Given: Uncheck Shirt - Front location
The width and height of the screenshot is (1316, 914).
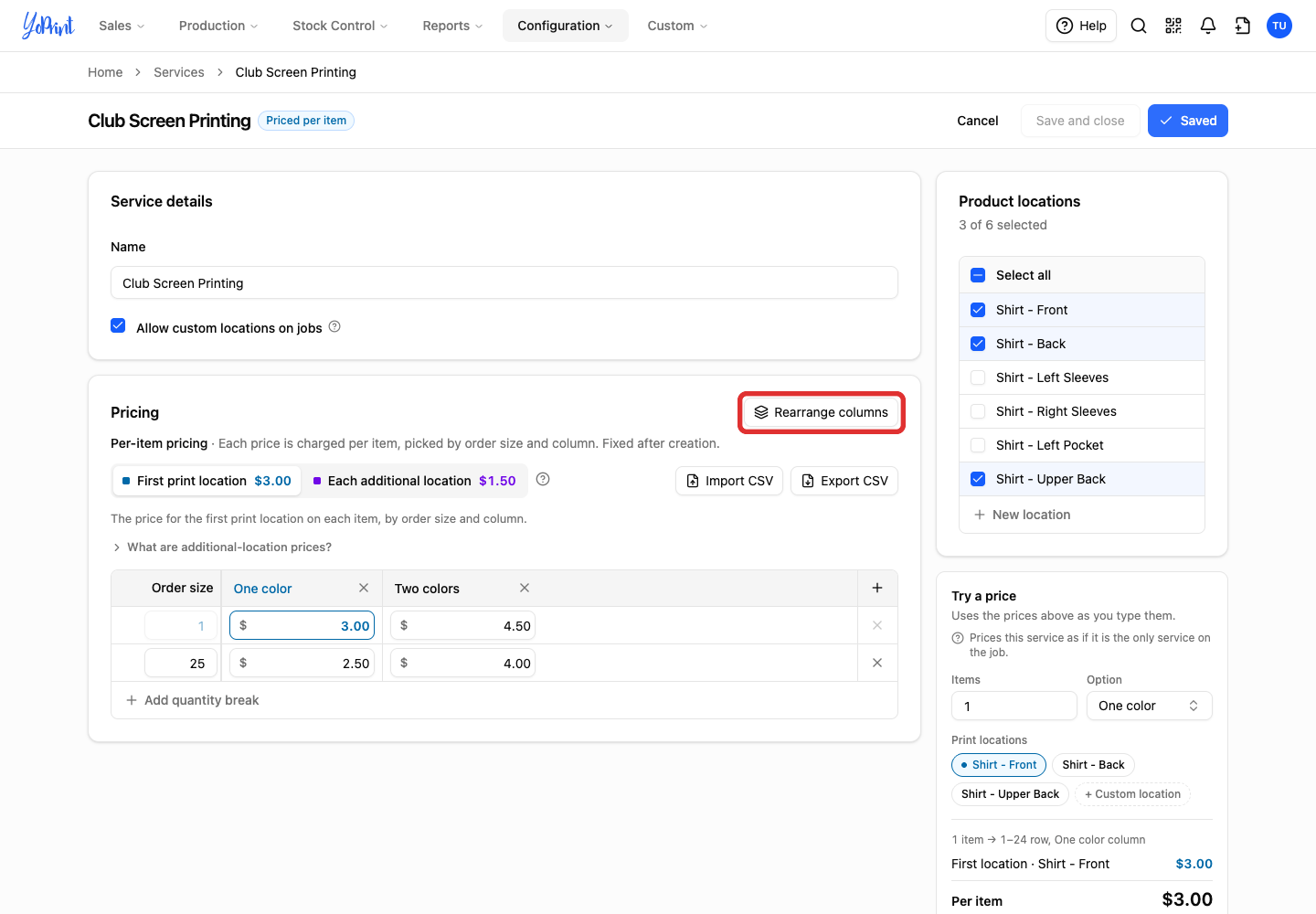Looking at the screenshot, I should click(978, 310).
